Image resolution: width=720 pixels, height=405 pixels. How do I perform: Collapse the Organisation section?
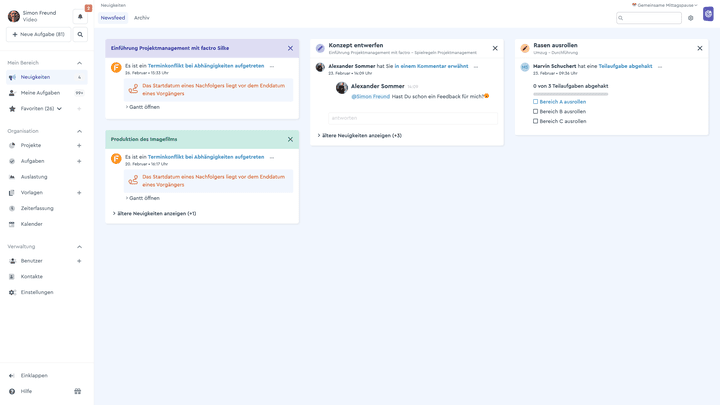[x=79, y=131]
